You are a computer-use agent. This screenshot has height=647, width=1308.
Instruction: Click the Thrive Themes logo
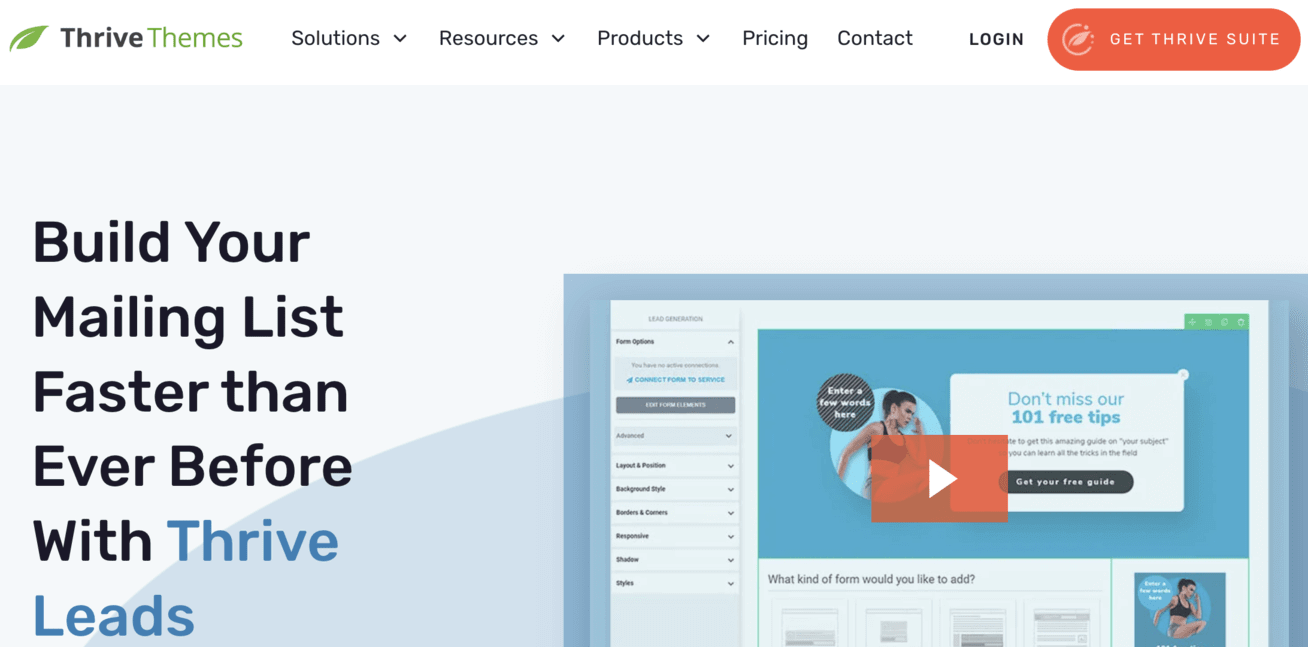(x=126, y=39)
